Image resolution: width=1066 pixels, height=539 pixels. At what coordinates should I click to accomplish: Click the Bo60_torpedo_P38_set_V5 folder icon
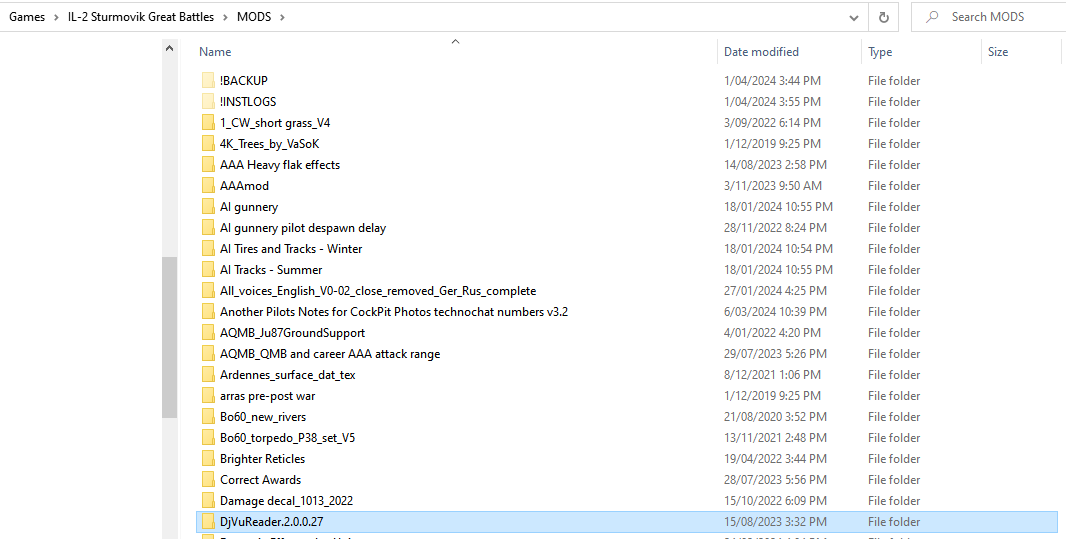pyautogui.click(x=208, y=439)
